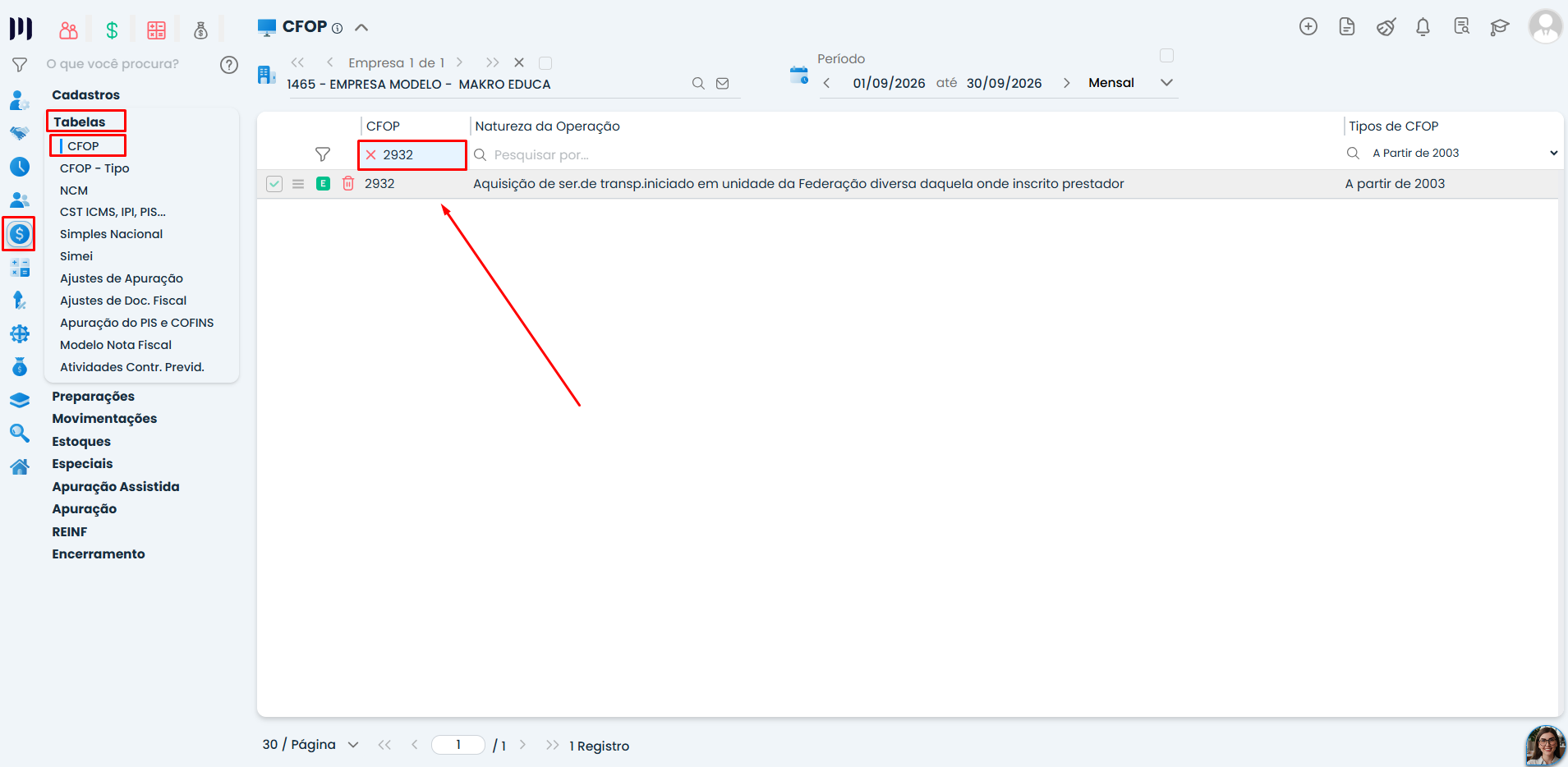Screen dimensions: 1568x767
Task: Open the people module icon in top bar
Action: click(69, 31)
